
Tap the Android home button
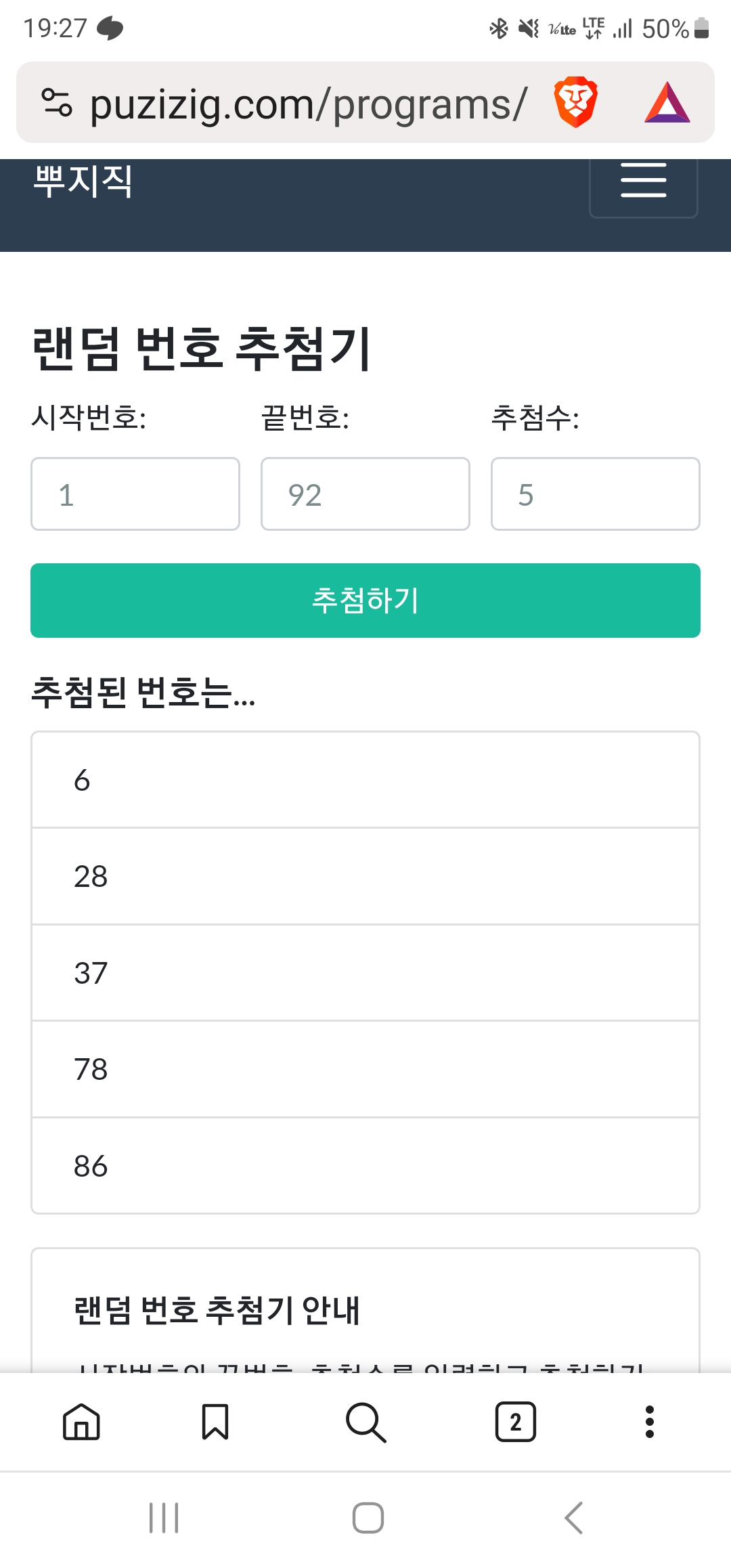tap(368, 1518)
